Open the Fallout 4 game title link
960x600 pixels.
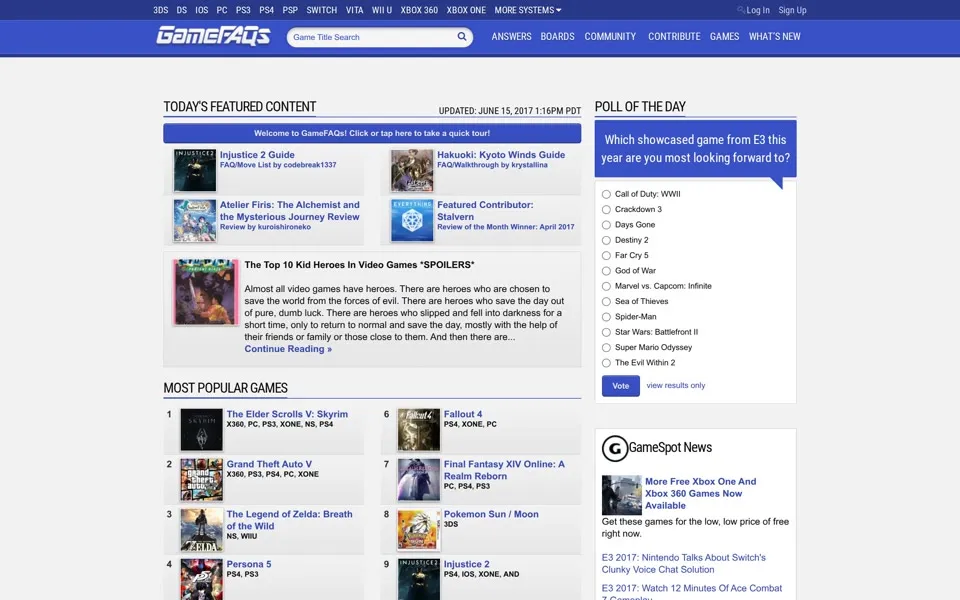pos(463,414)
